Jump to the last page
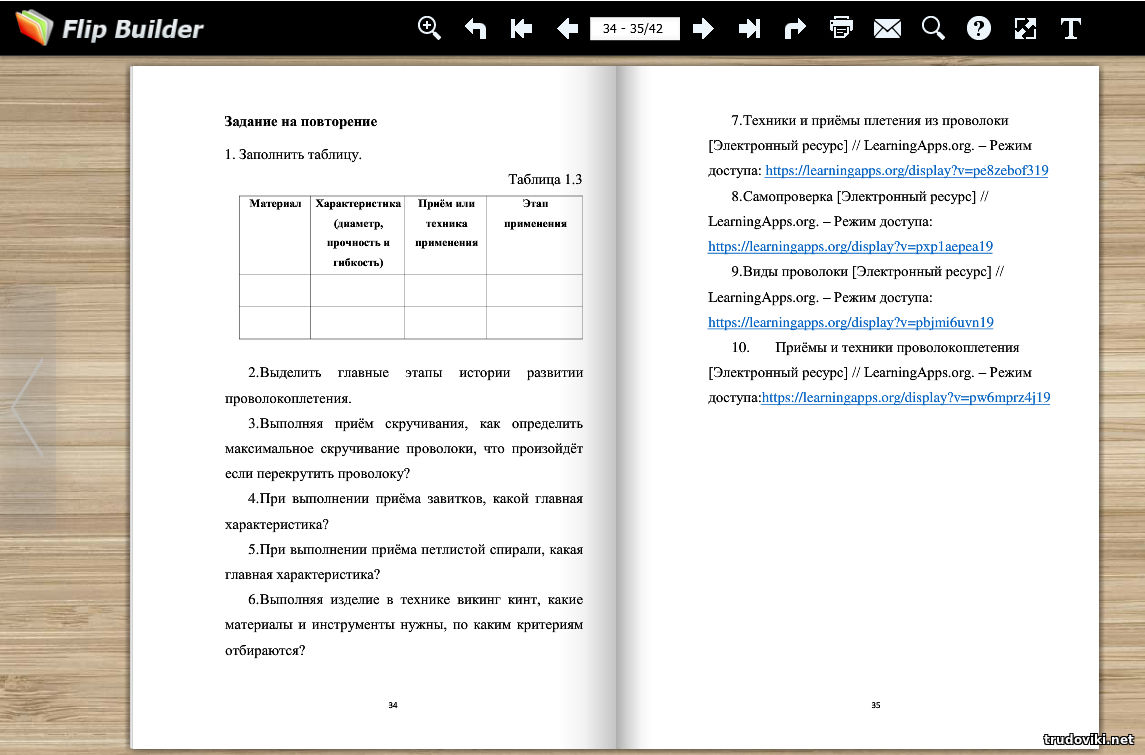This screenshot has height=755, width=1145. pos(749,28)
